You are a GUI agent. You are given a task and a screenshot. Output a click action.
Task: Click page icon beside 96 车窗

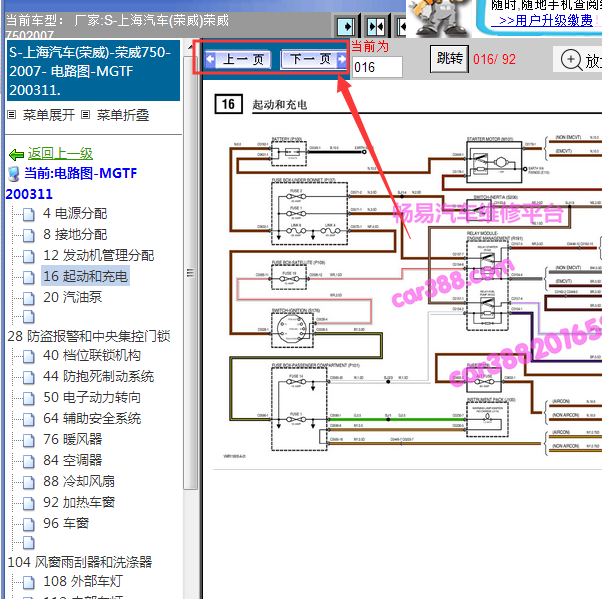point(29,525)
